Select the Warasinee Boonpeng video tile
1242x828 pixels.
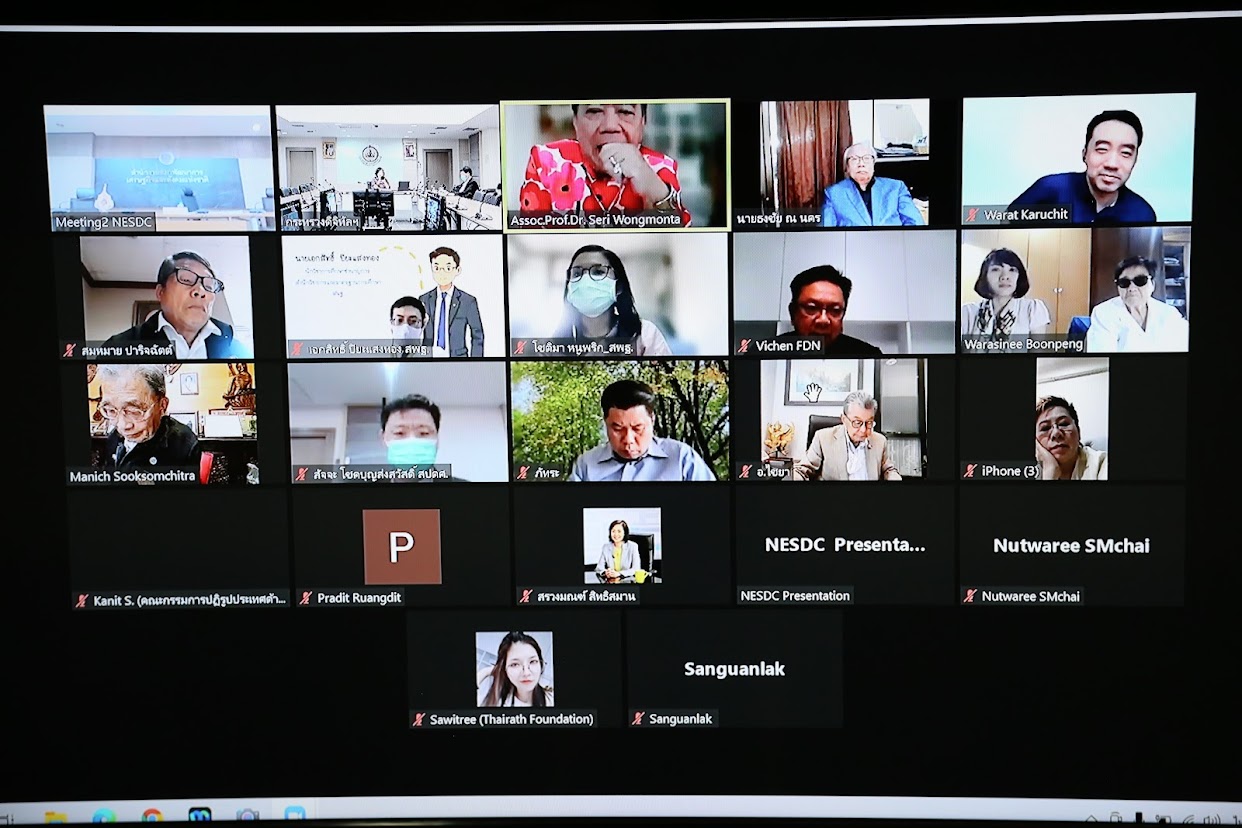(x=1075, y=288)
